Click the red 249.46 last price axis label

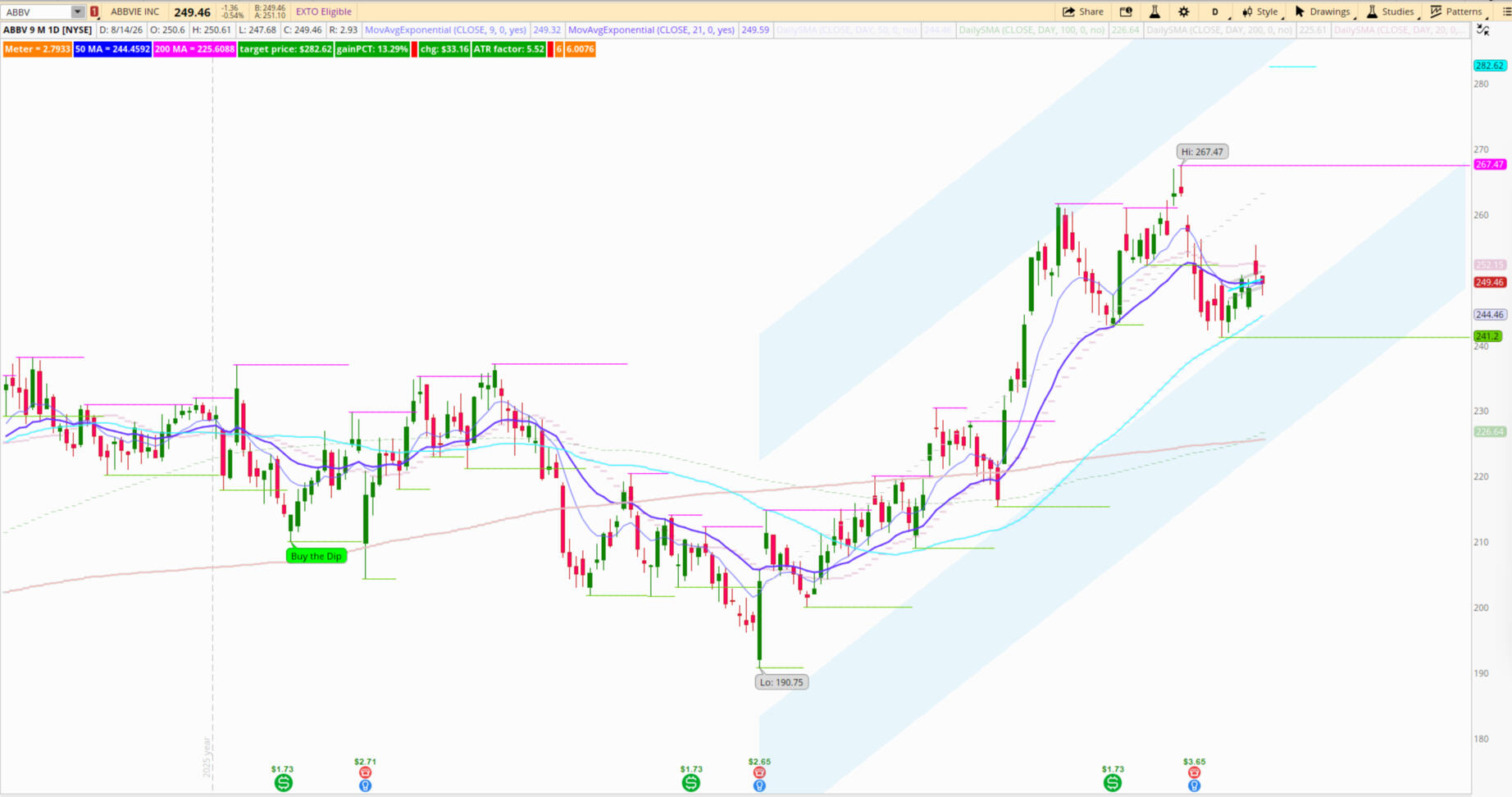tap(1489, 282)
